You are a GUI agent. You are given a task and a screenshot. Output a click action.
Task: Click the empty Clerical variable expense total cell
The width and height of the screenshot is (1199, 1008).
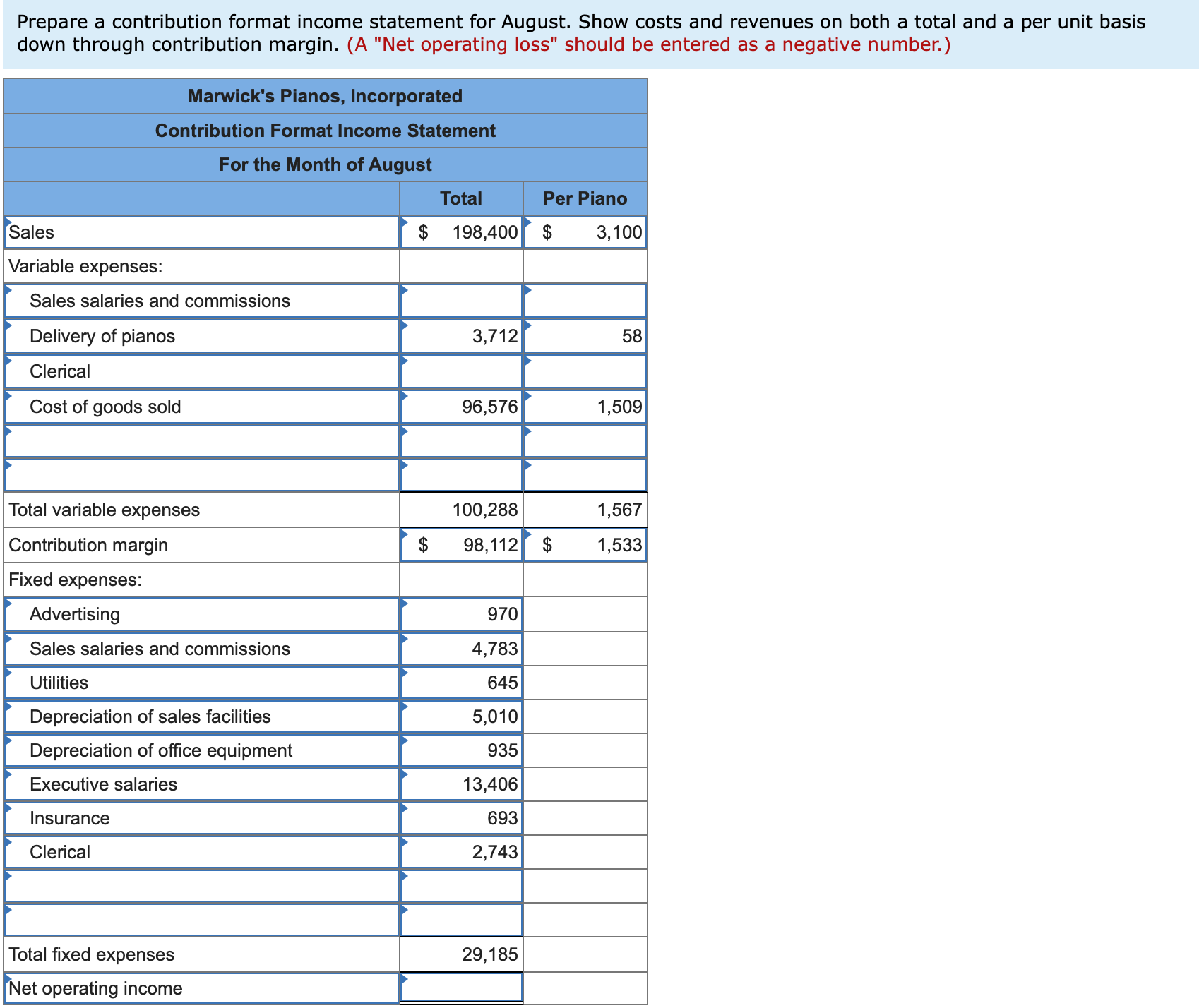tap(463, 371)
